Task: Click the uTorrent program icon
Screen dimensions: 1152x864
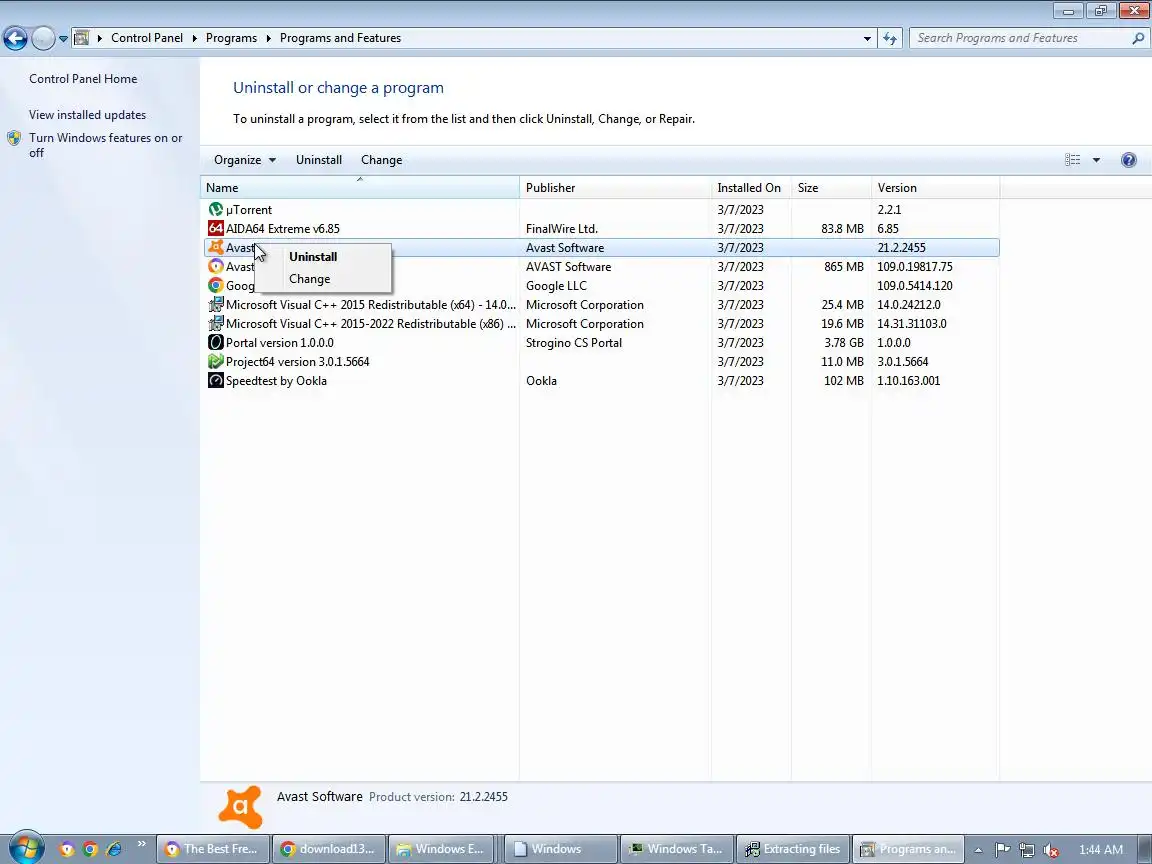Action: [x=215, y=209]
